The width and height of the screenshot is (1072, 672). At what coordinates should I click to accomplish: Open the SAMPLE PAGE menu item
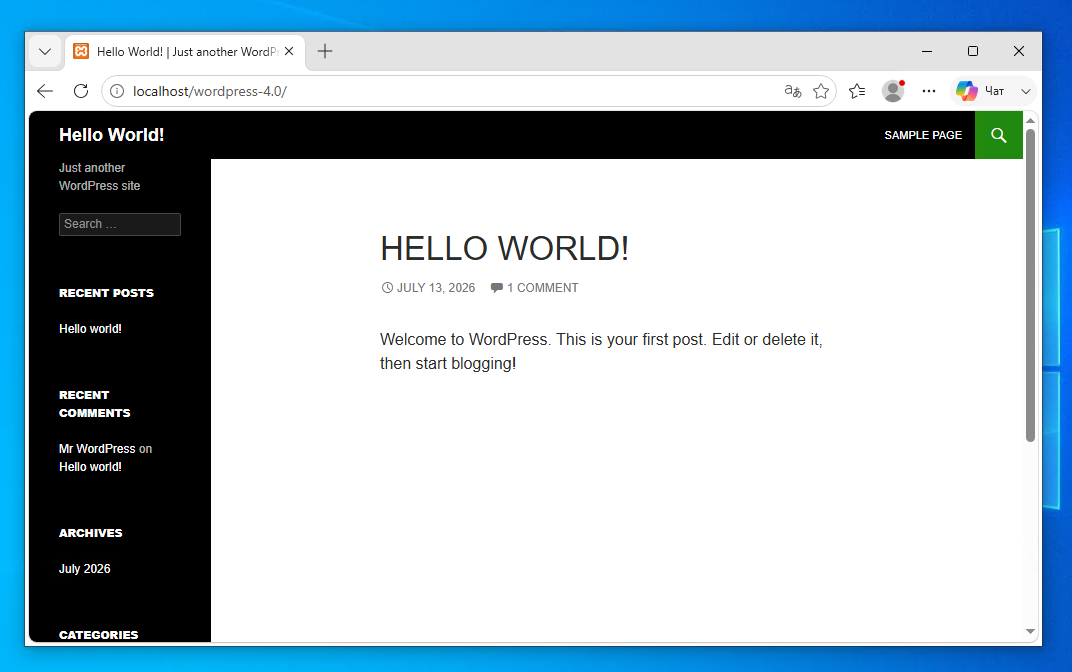click(923, 135)
